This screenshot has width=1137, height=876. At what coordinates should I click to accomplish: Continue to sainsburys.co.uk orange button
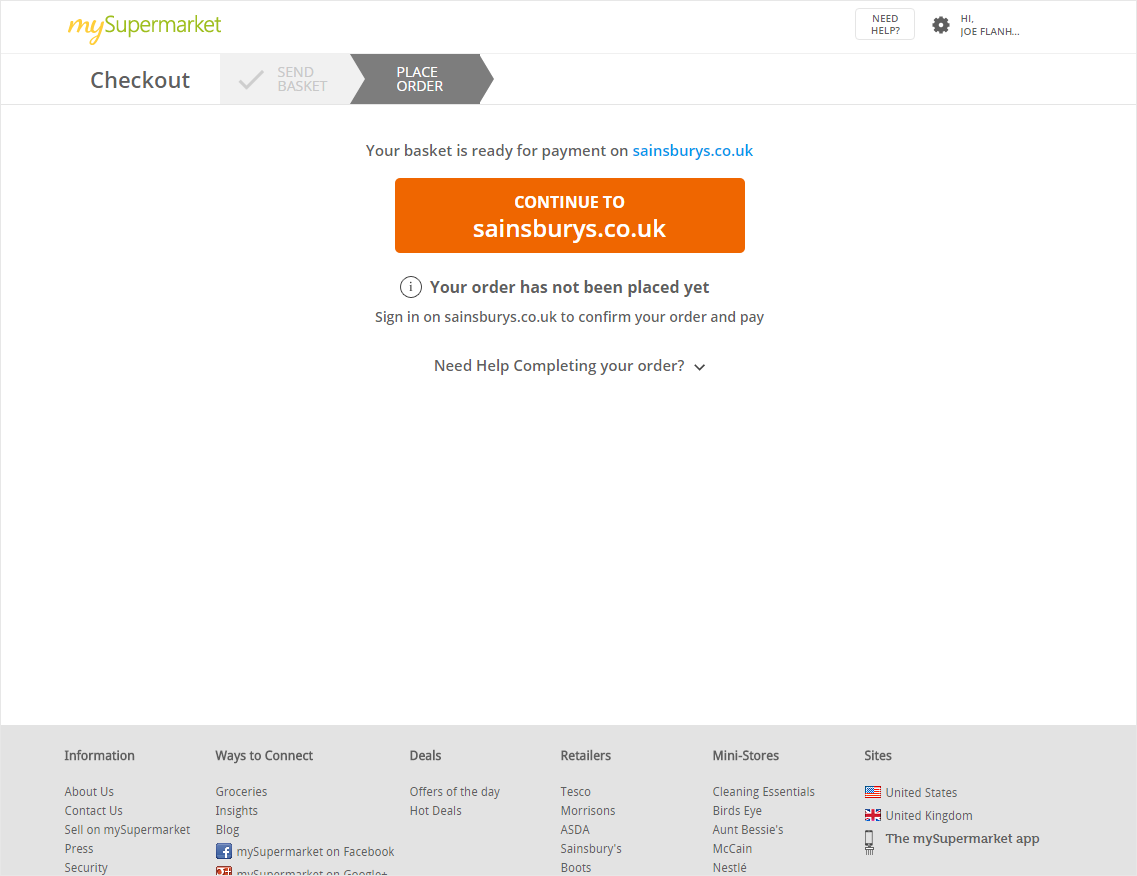(x=569, y=215)
